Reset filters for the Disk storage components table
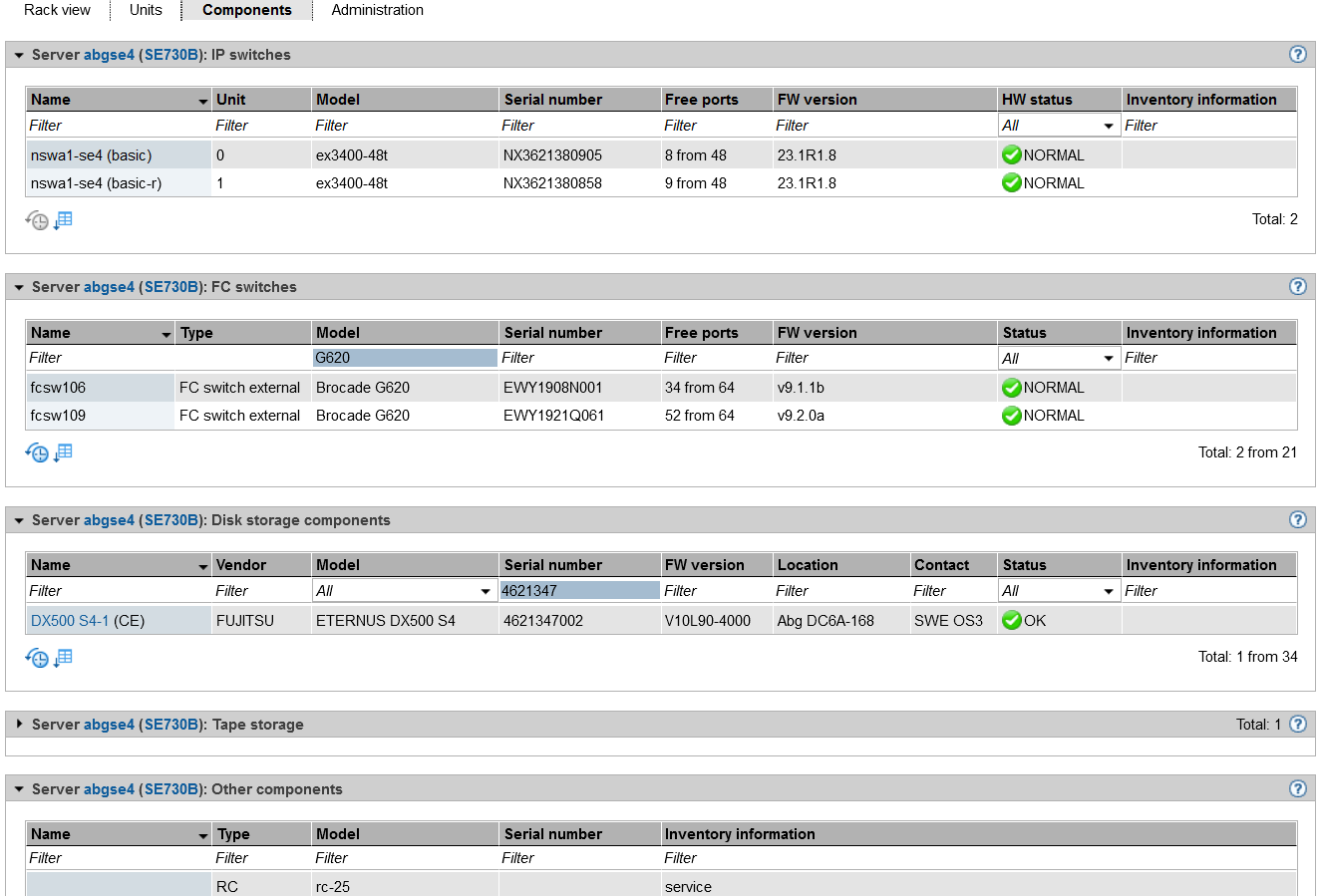 click(x=37, y=658)
